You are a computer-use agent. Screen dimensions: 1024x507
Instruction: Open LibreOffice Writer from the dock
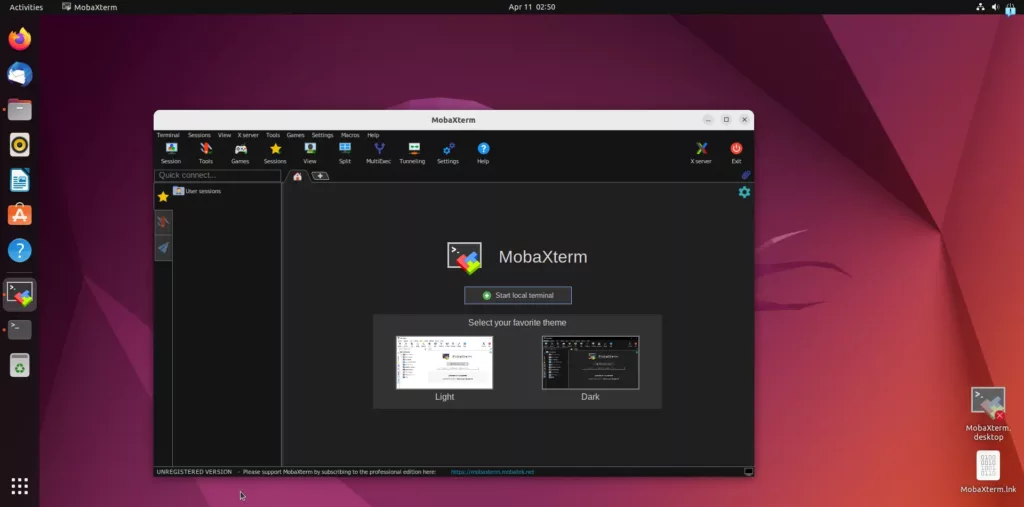coord(20,180)
